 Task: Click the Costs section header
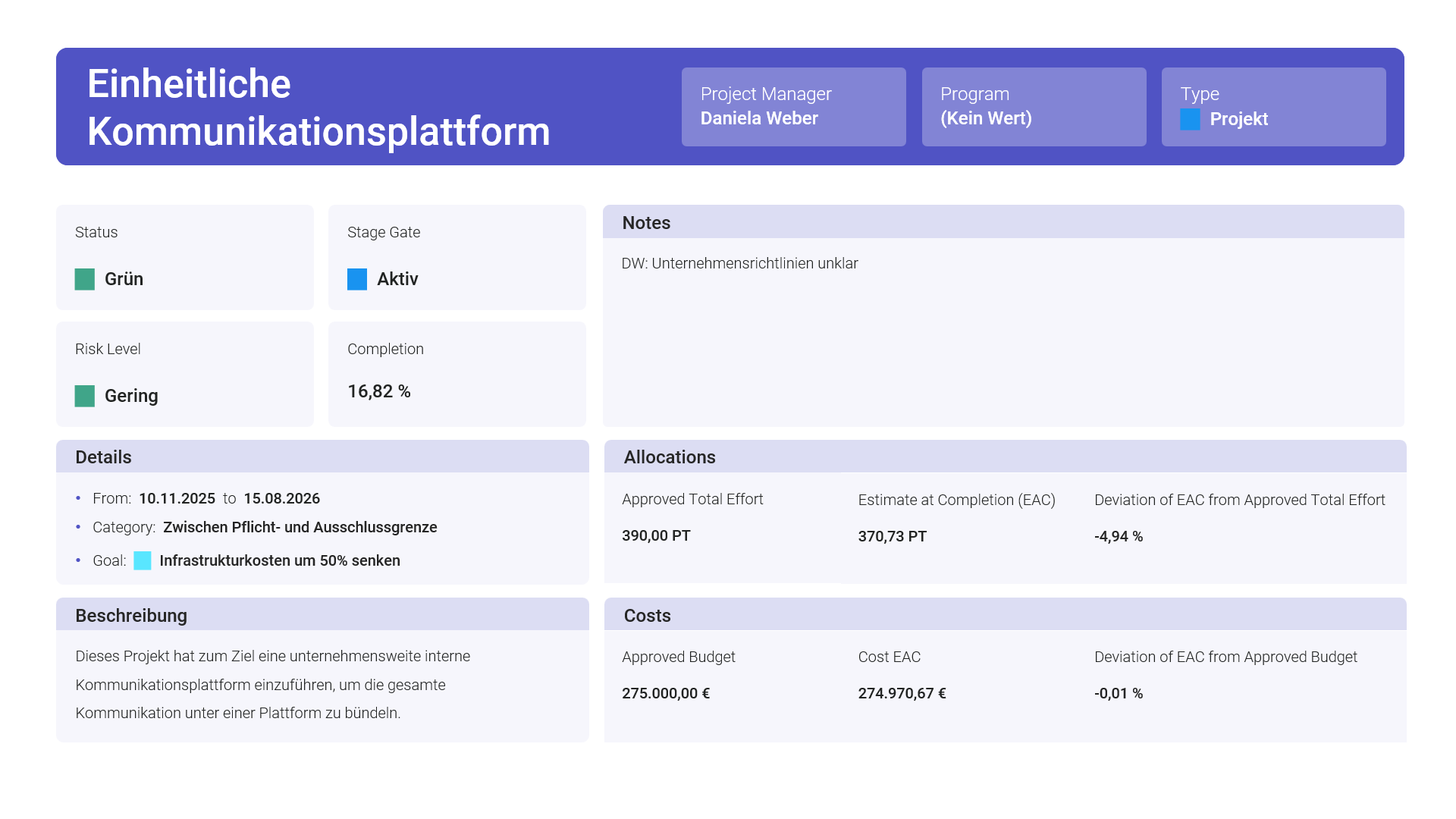coord(1005,615)
